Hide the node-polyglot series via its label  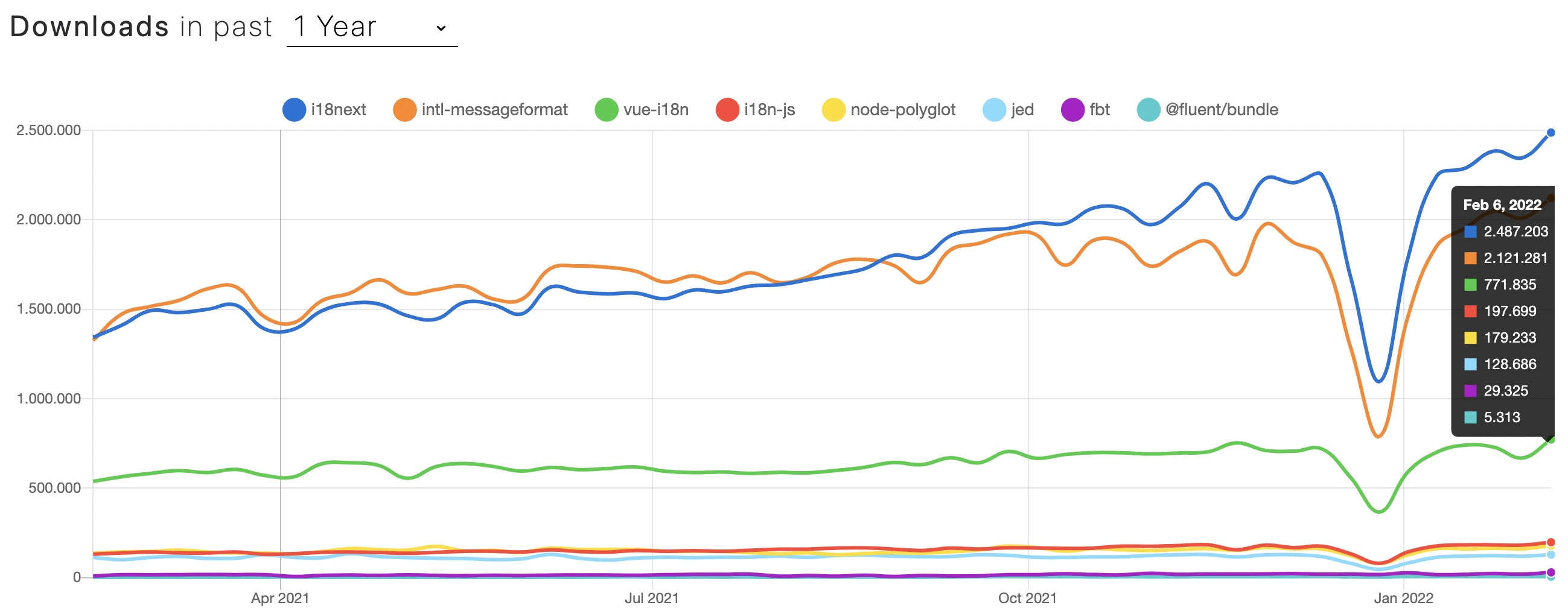(x=903, y=110)
